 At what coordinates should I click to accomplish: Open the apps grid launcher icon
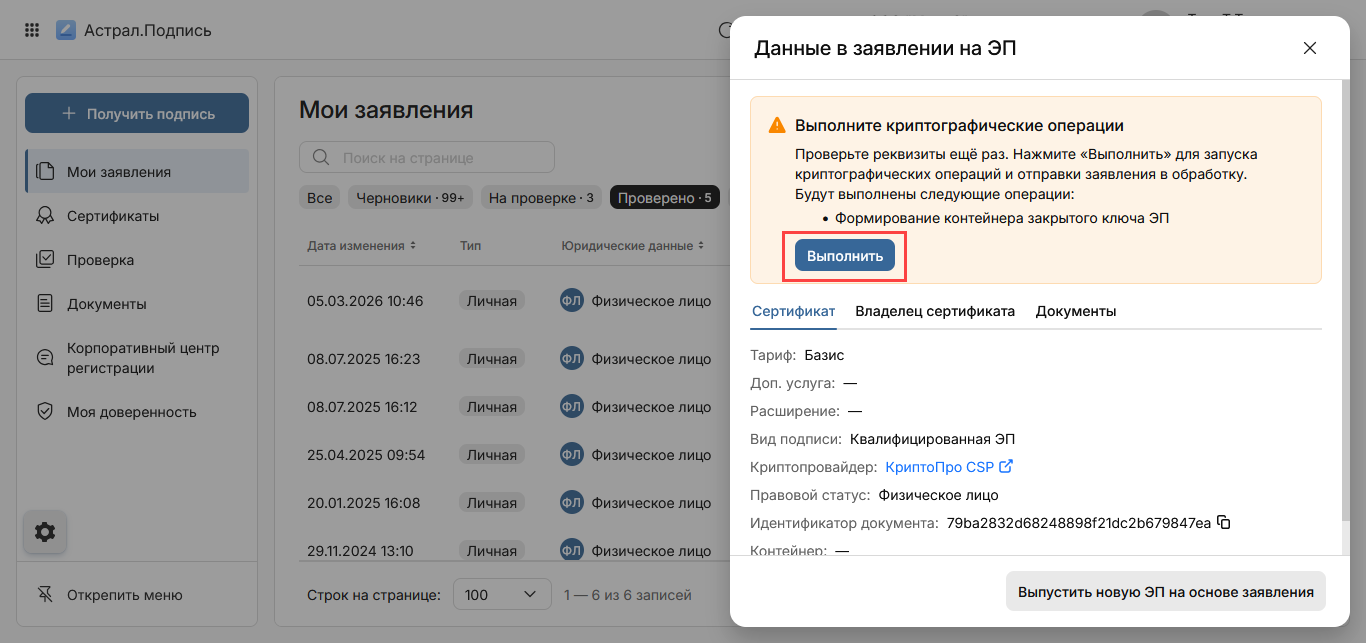[32, 30]
